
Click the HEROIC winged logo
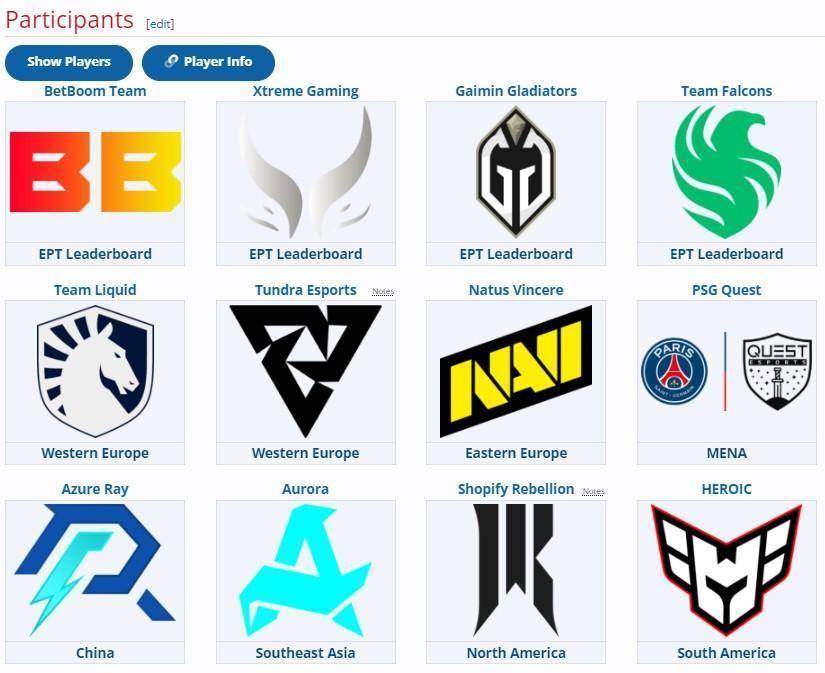click(x=727, y=570)
